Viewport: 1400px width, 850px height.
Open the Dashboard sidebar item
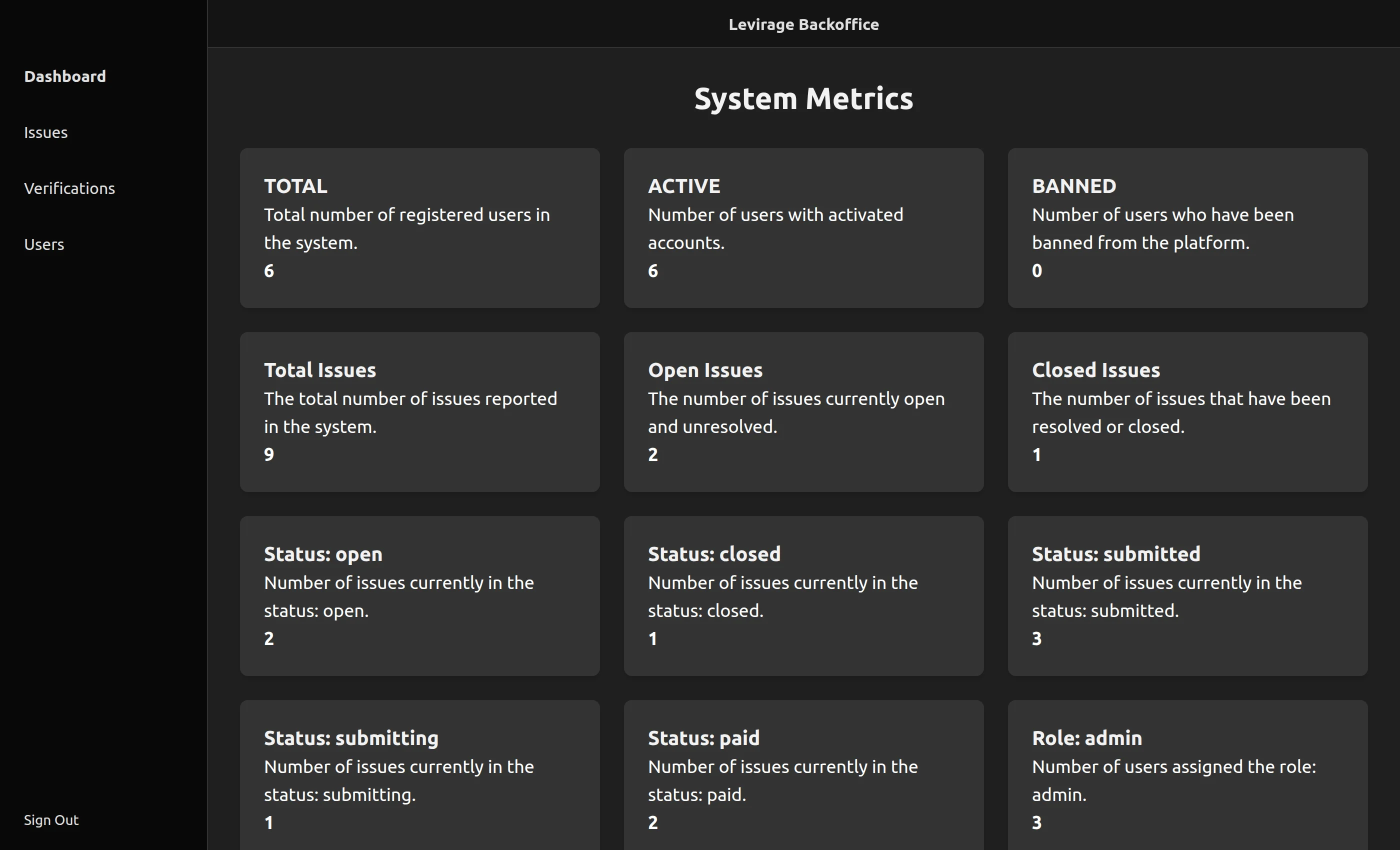(65, 76)
